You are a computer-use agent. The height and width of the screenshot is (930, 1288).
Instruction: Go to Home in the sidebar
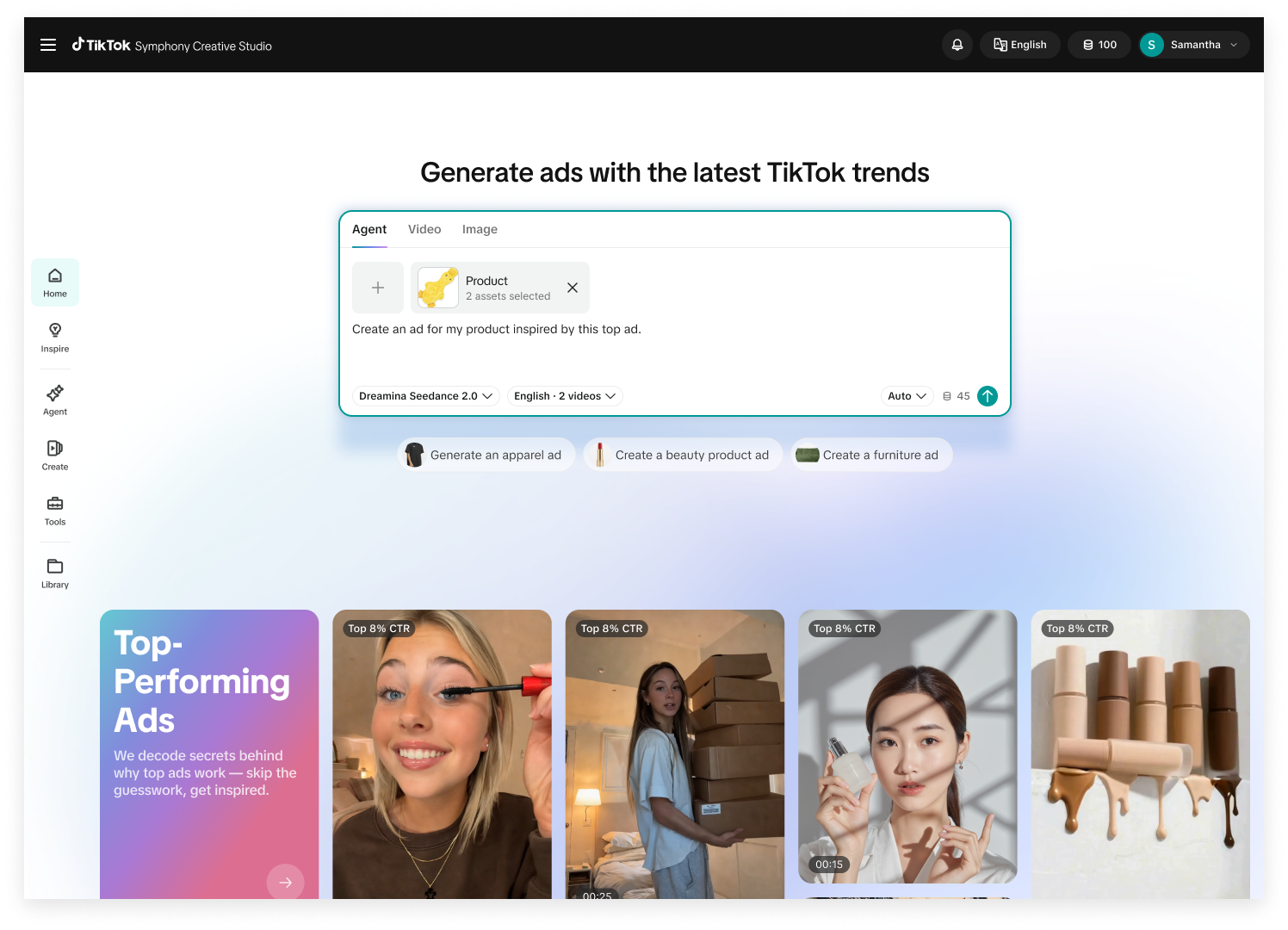tap(55, 282)
